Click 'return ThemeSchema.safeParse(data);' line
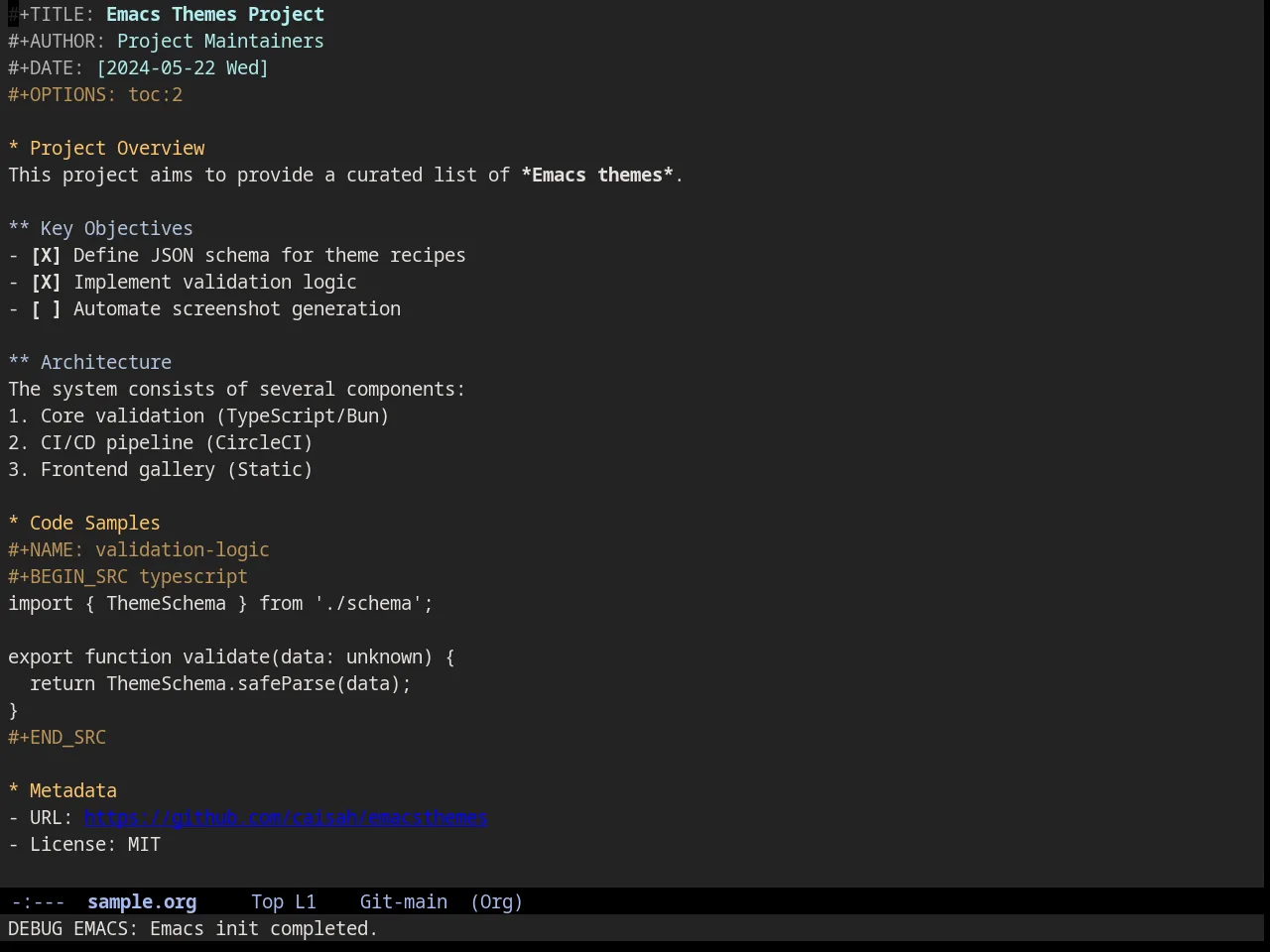1270x952 pixels. (220, 684)
